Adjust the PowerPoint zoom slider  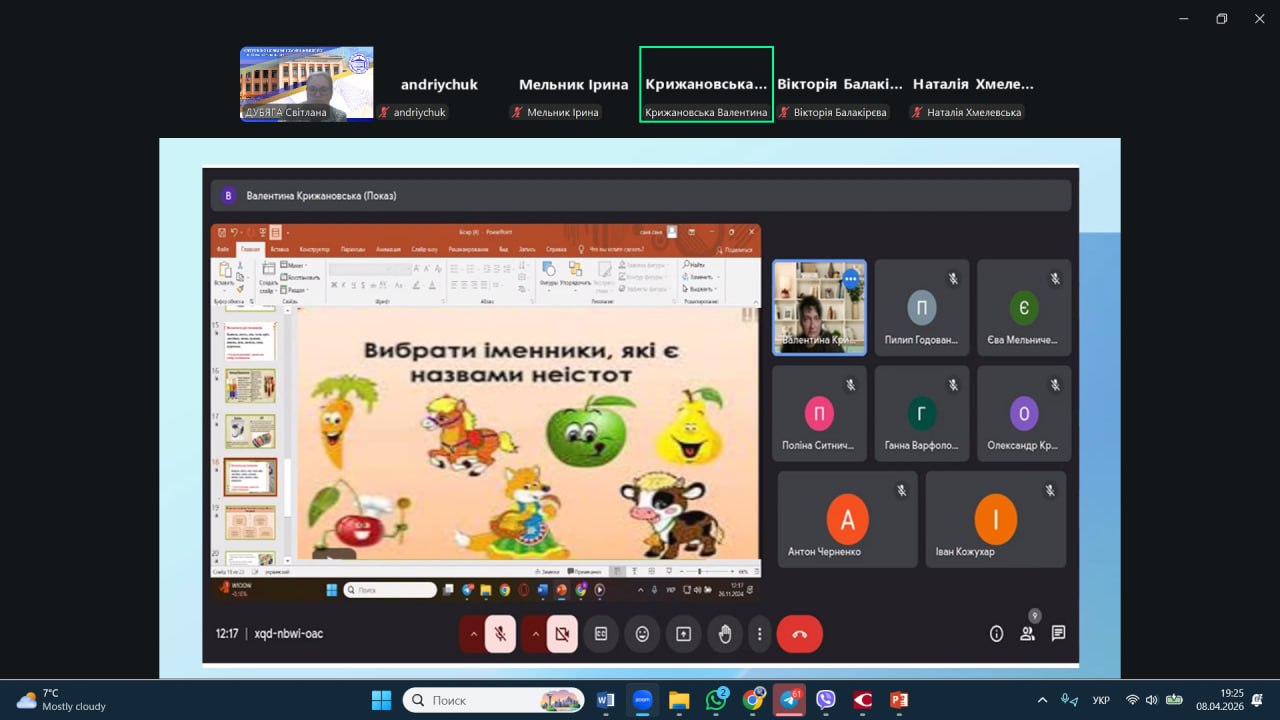point(699,571)
